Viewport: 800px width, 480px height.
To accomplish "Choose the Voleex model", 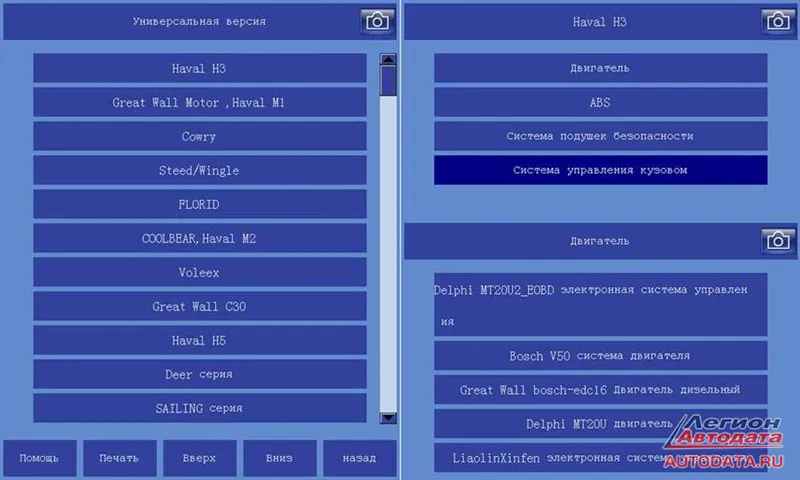I will pyautogui.click(x=199, y=272).
